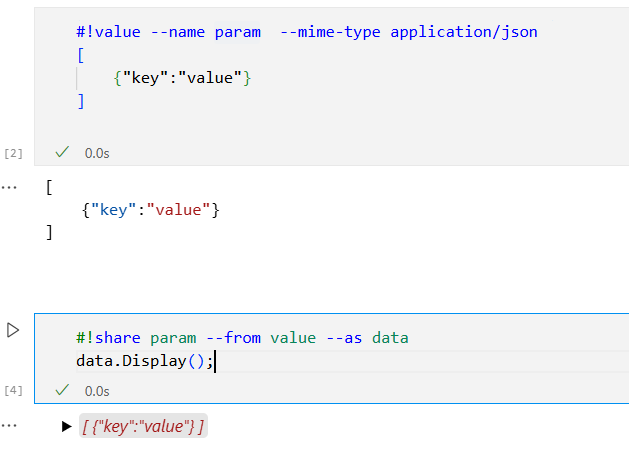Place cursor on #!share in second cell

106,338
